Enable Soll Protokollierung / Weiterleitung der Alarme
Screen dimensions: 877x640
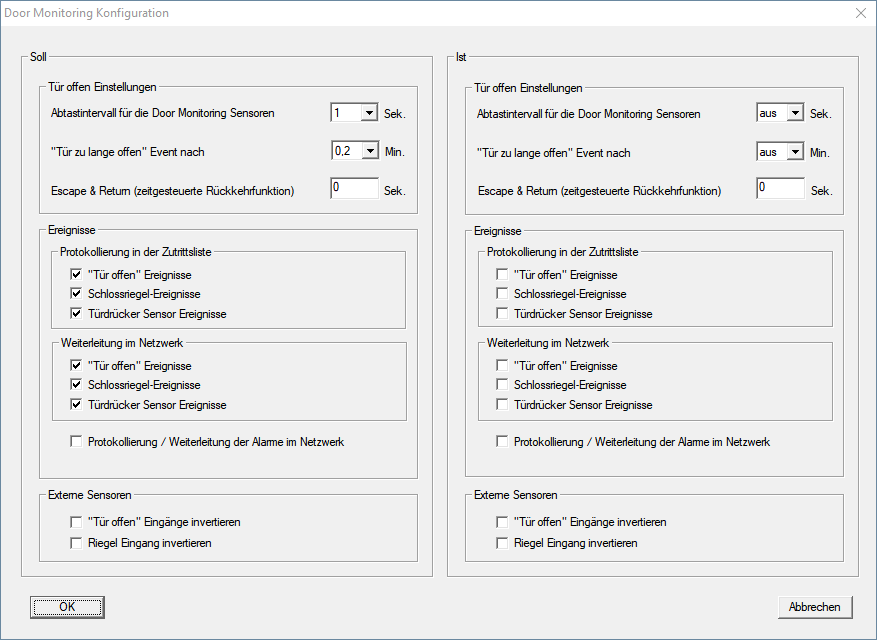[77, 442]
